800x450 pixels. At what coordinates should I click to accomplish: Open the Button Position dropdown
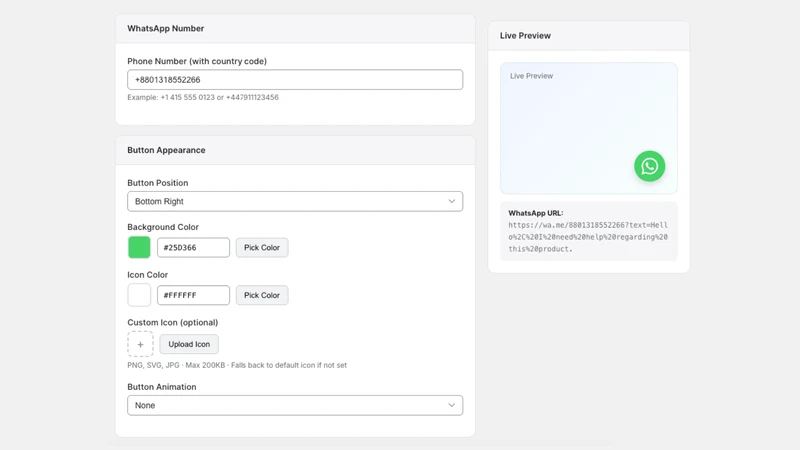pos(295,202)
